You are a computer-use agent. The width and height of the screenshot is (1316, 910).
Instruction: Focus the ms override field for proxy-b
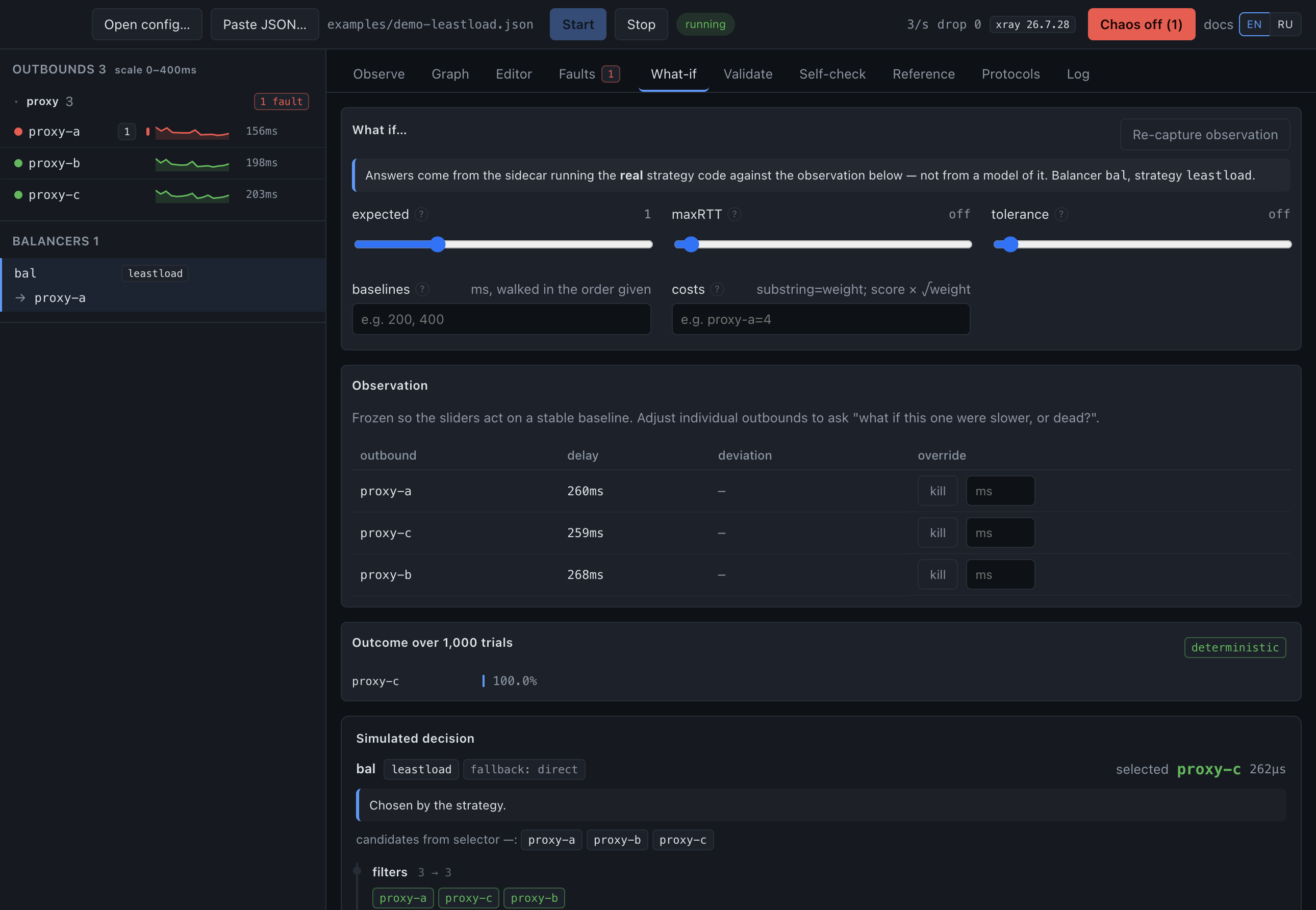coord(1000,575)
